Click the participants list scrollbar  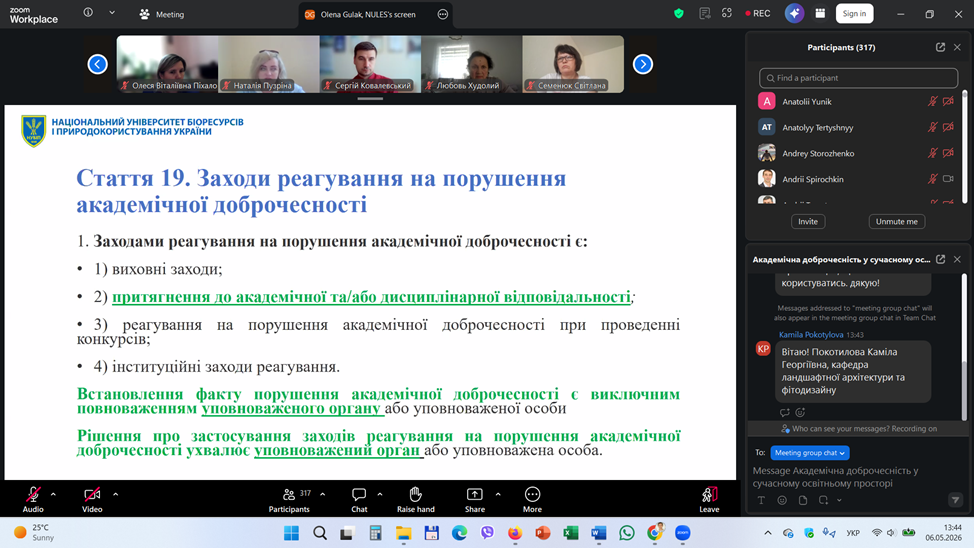pyautogui.click(x=965, y=147)
